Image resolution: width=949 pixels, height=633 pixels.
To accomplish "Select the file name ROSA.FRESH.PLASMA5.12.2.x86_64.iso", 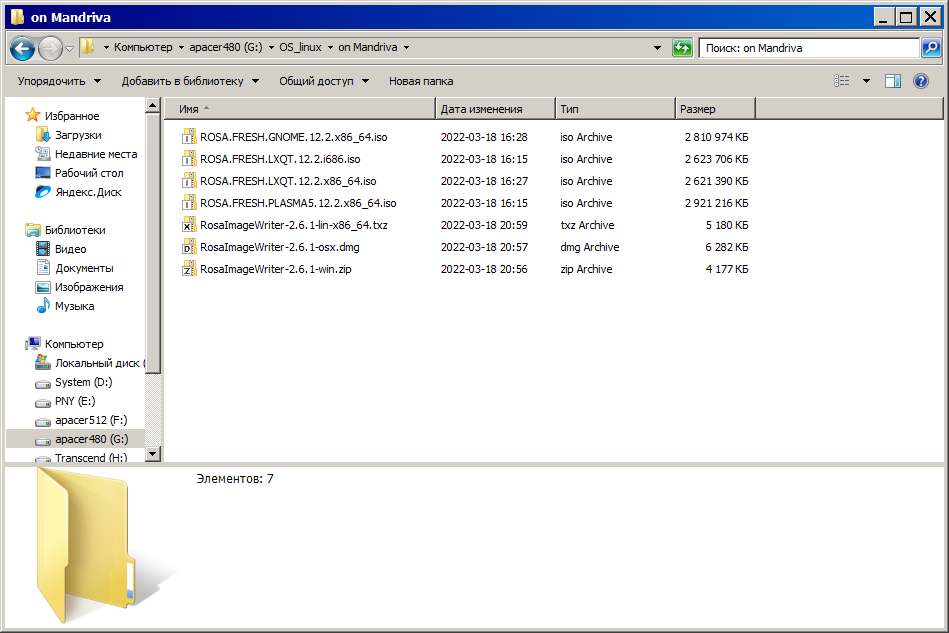I will click(x=298, y=203).
